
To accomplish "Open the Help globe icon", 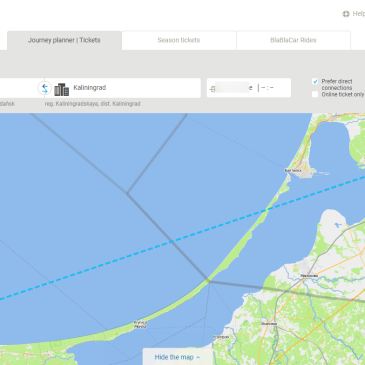I will click(346, 14).
